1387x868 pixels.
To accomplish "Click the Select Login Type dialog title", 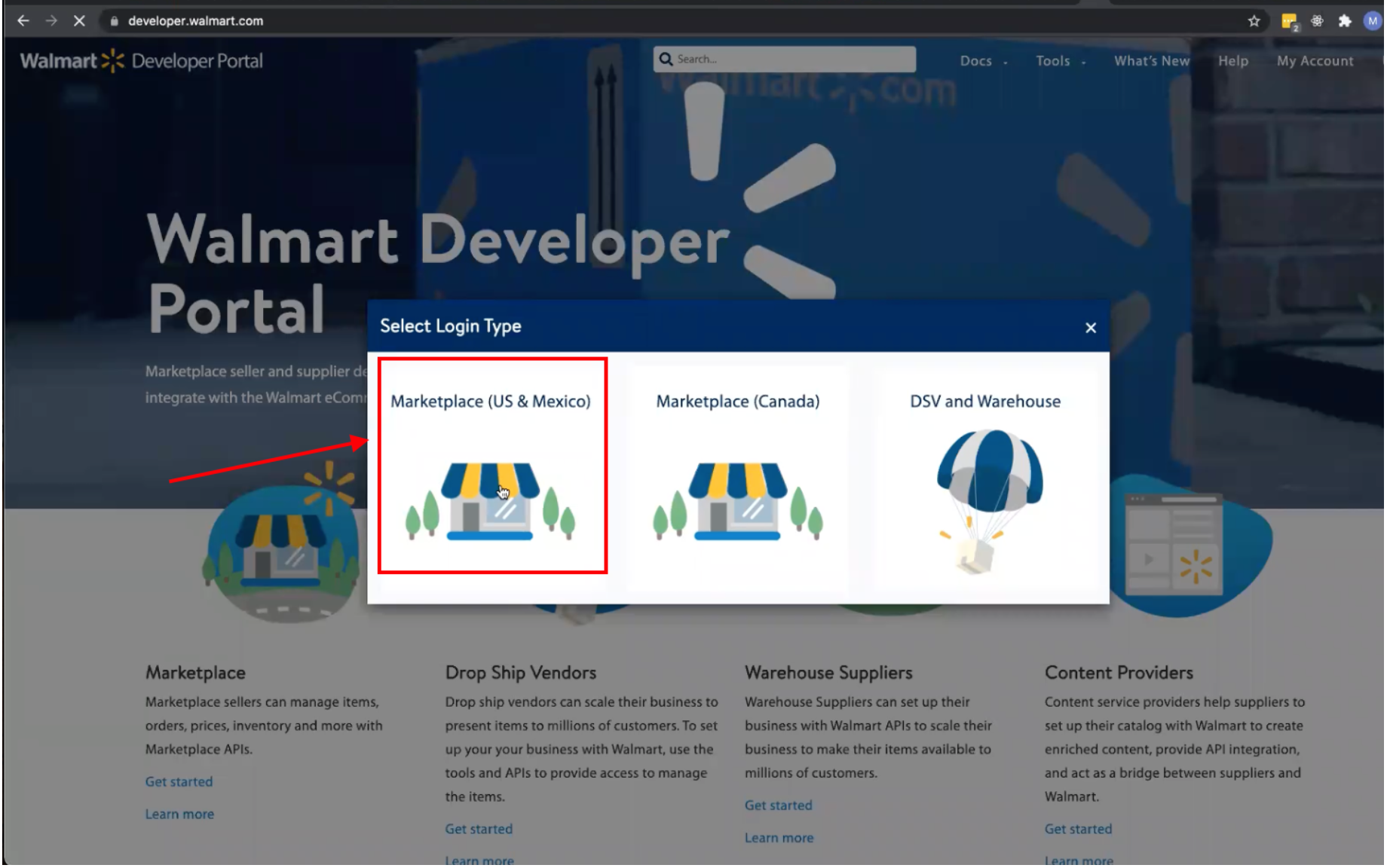I will click(x=451, y=326).
